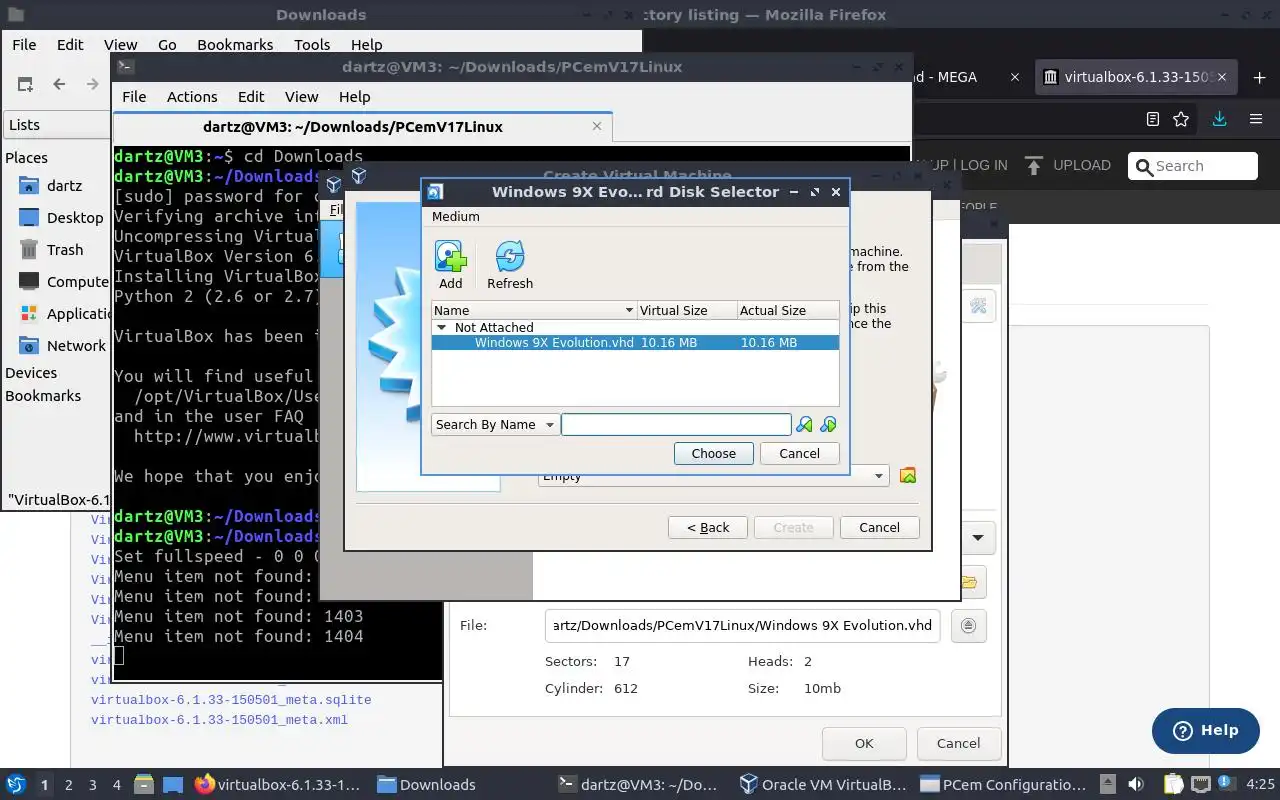Open the file manager Bookmarks menu
1280x800 pixels.
(x=235, y=45)
